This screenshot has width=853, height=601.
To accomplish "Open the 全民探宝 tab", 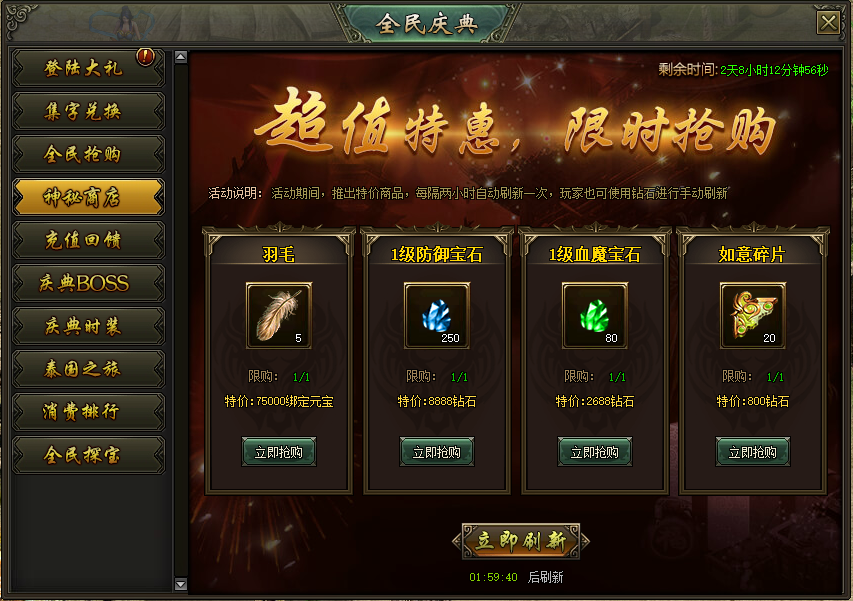I will tap(88, 455).
